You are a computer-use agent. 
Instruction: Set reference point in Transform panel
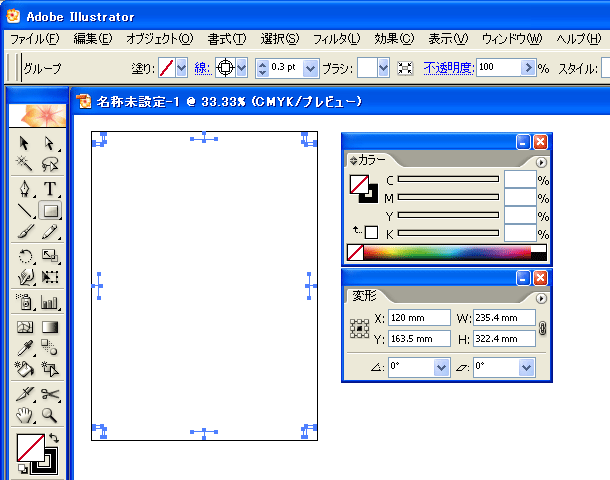(x=359, y=329)
